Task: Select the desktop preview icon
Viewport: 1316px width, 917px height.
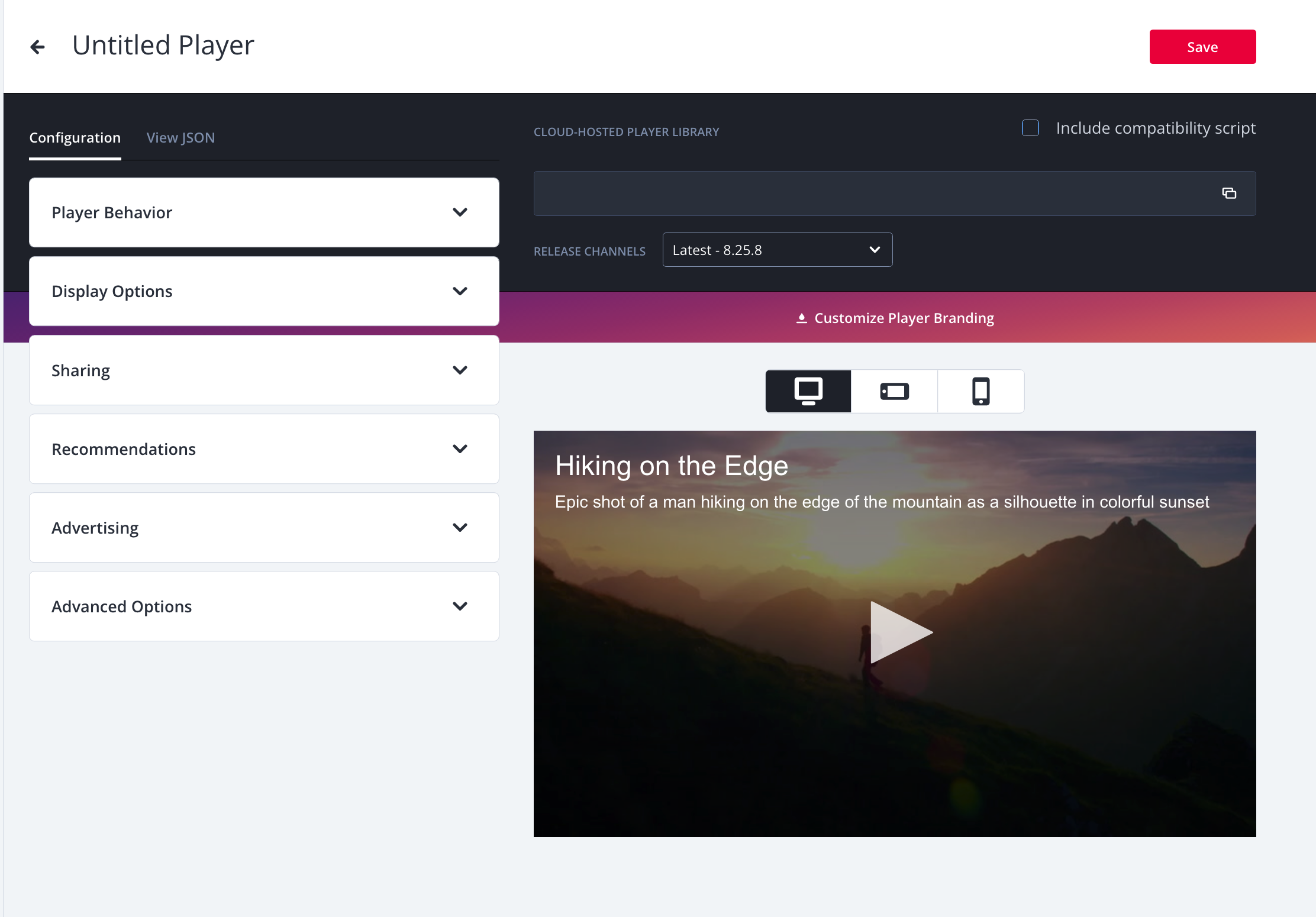Action: [808, 391]
